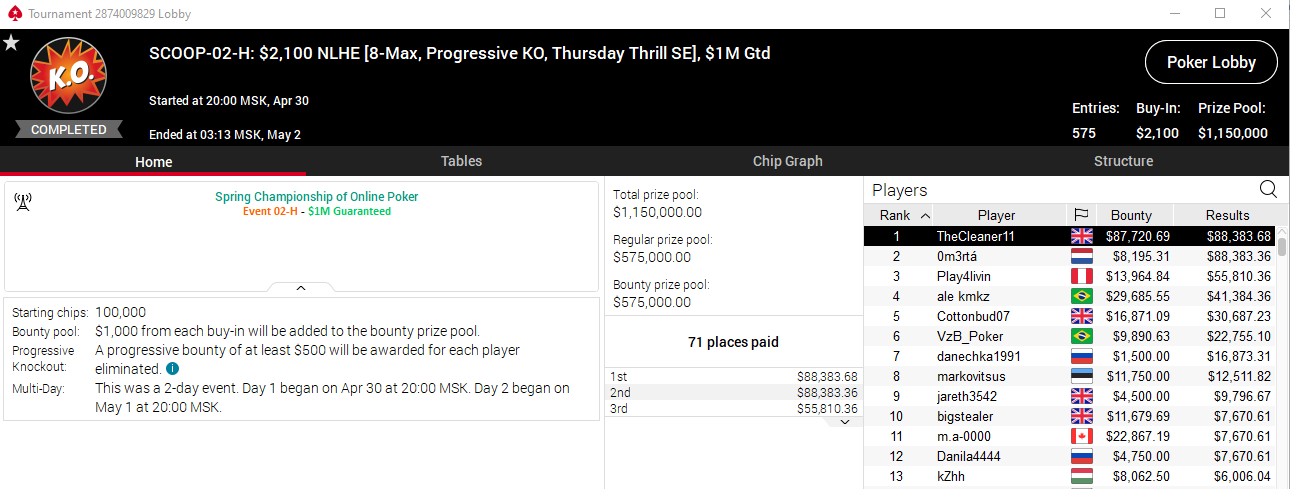The height and width of the screenshot is (489, 1290).
Task: Sort by the Bounty column header
Action: pyautogui.click(x=1131, y=215)
